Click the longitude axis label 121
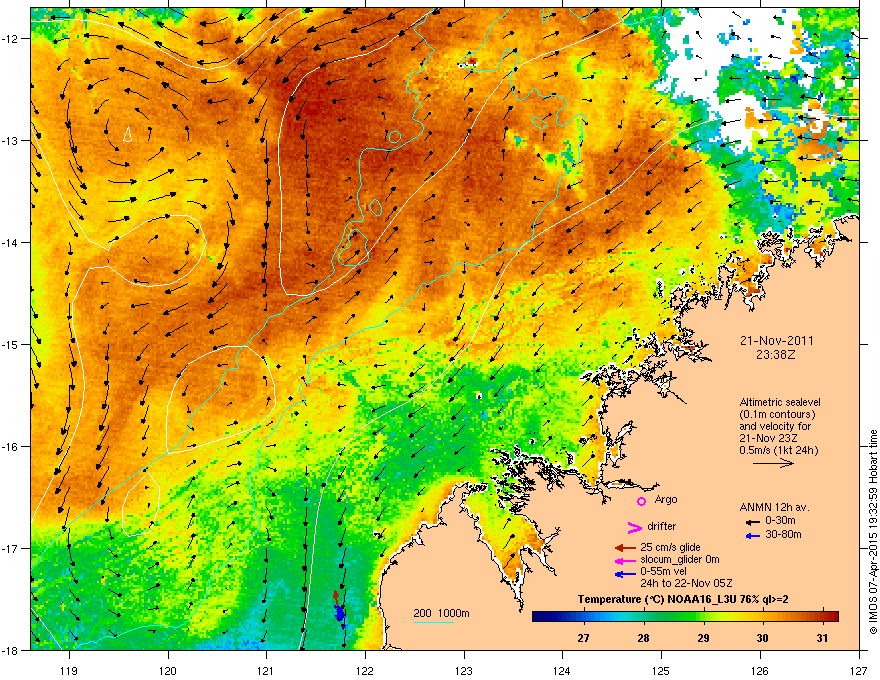The image size is (880, 680). point(266,670)
